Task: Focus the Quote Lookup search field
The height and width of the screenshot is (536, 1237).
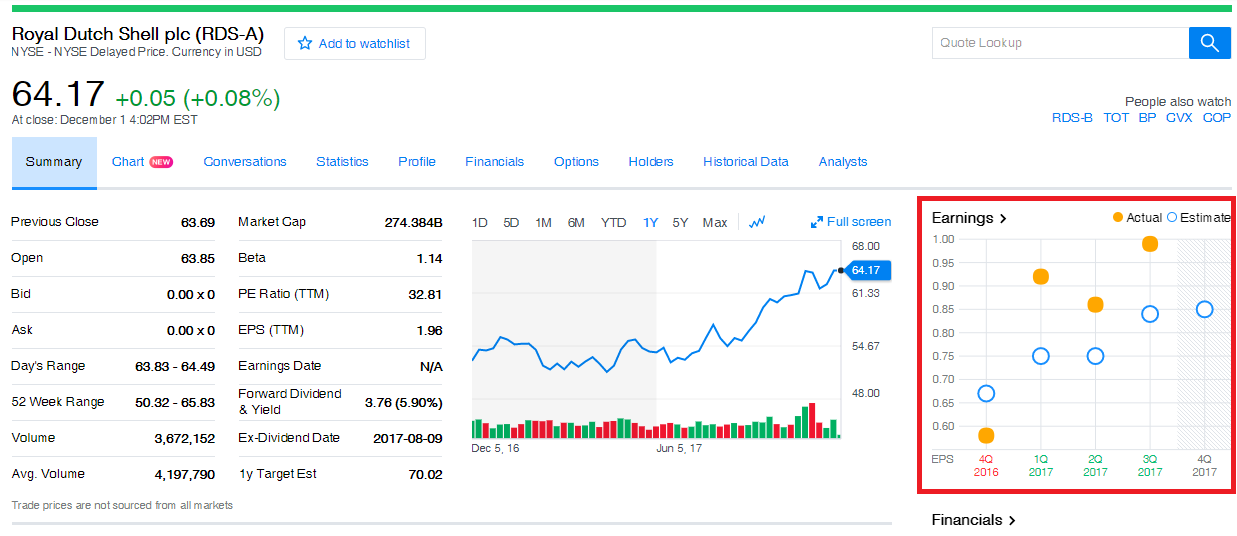Action: pos(1060,43)
